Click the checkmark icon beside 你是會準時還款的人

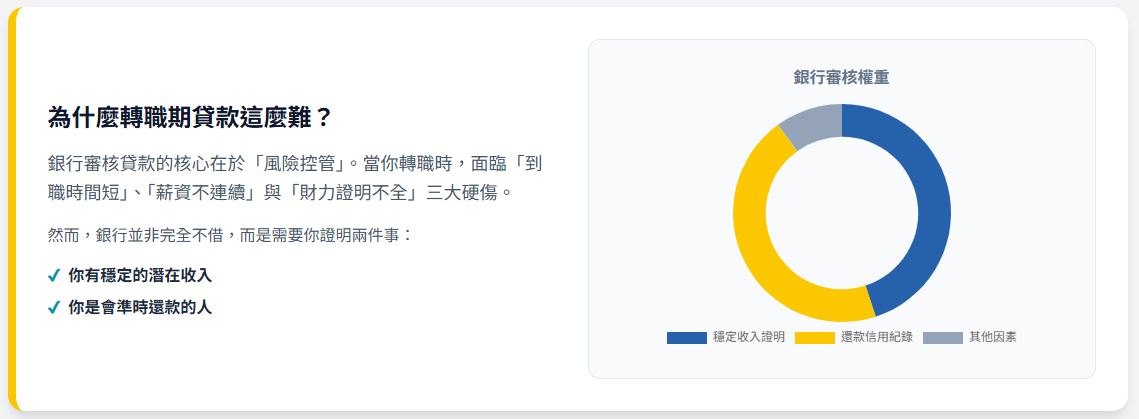pyautogui.click(x=54, y=307)
